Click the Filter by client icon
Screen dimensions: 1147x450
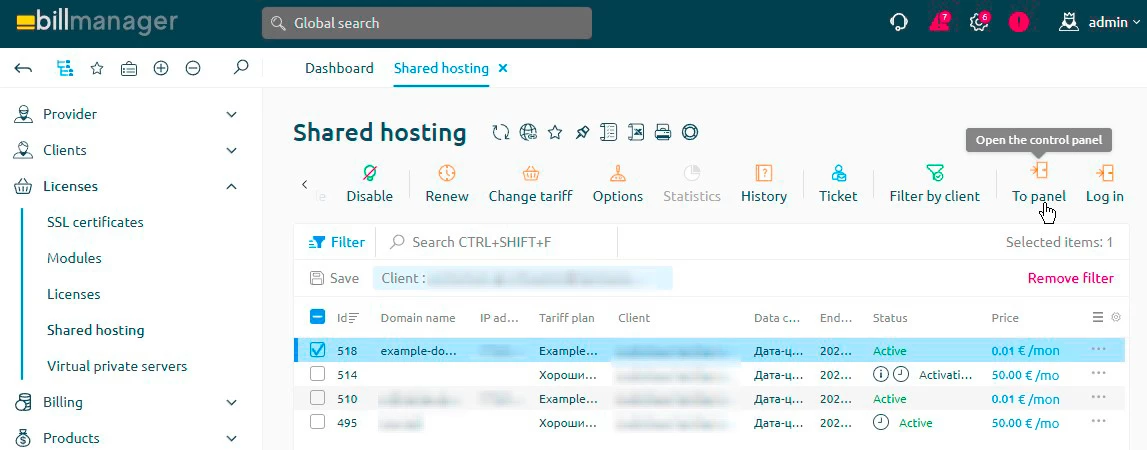pos(934,173)
